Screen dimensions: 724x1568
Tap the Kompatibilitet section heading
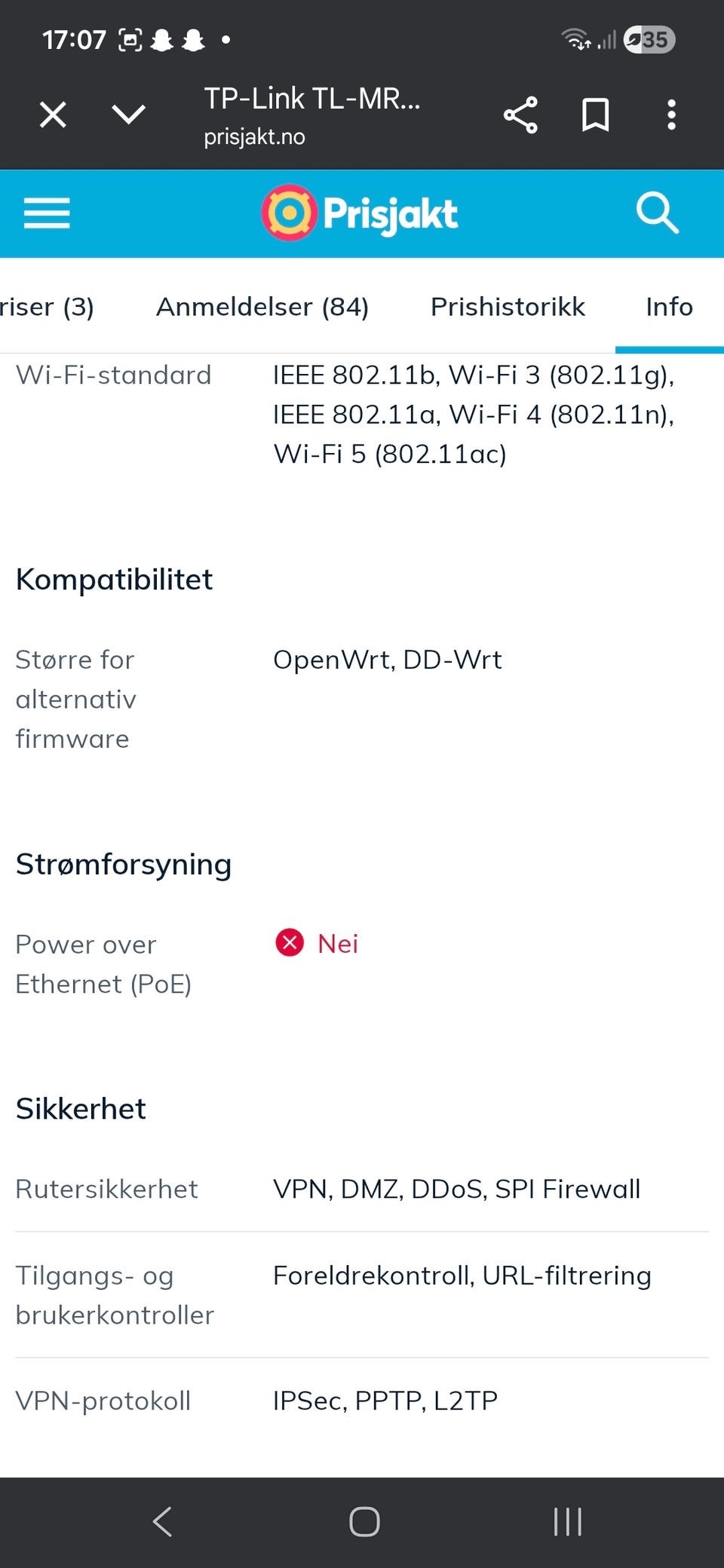(114, 579)
